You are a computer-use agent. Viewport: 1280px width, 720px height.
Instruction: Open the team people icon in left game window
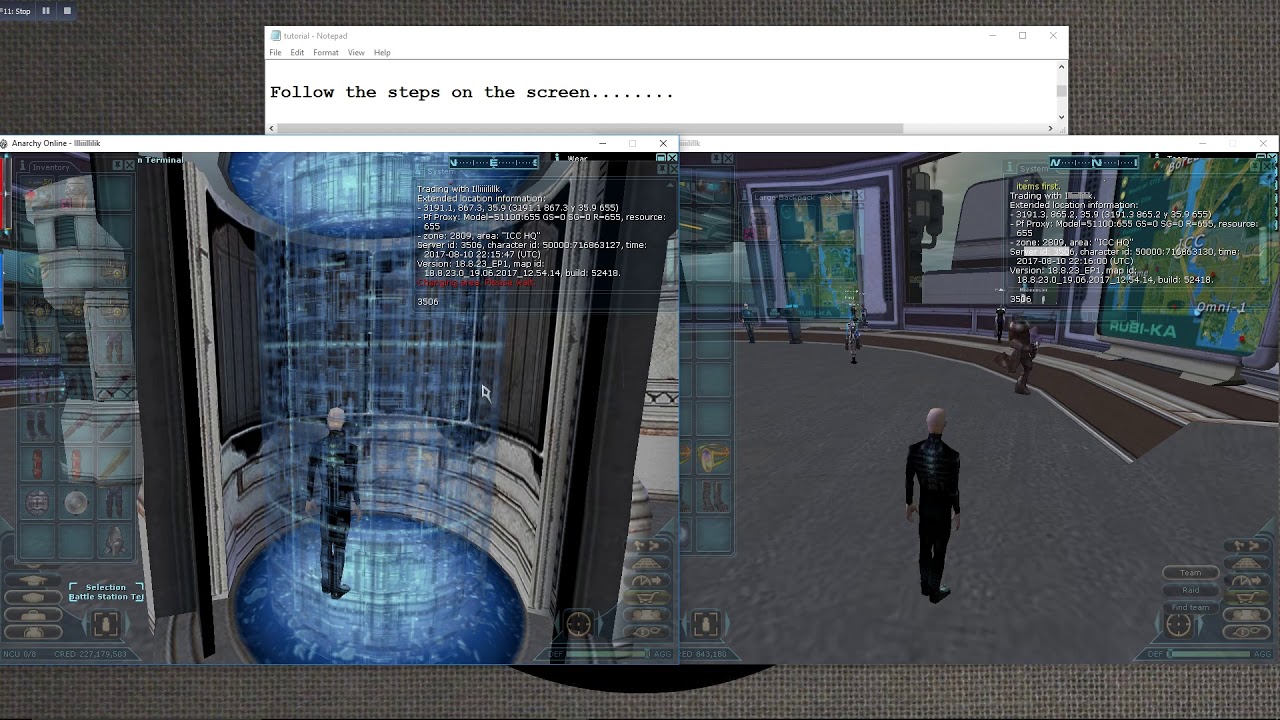[x=648, y=615]
